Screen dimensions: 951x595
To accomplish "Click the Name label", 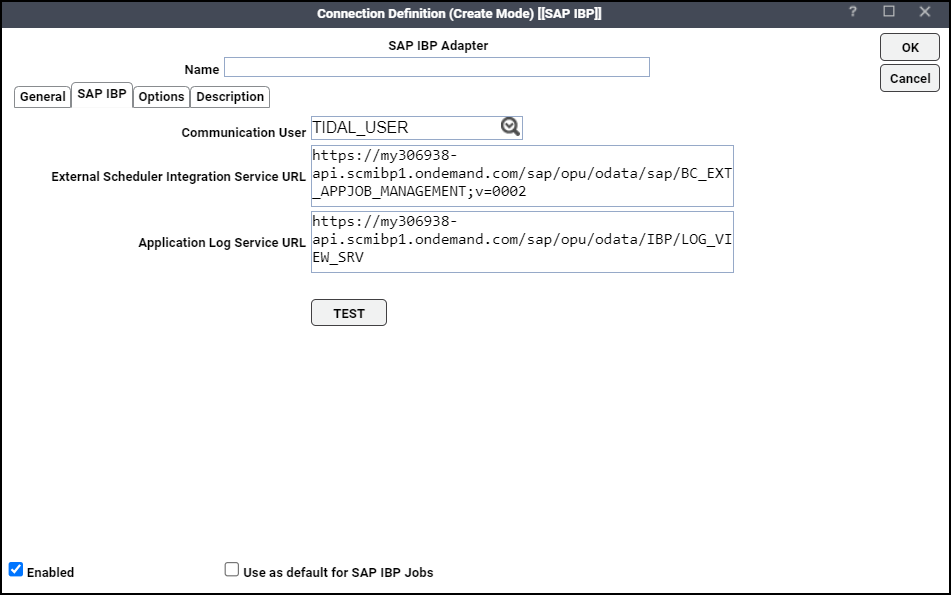I will click(x=201, y=70).
